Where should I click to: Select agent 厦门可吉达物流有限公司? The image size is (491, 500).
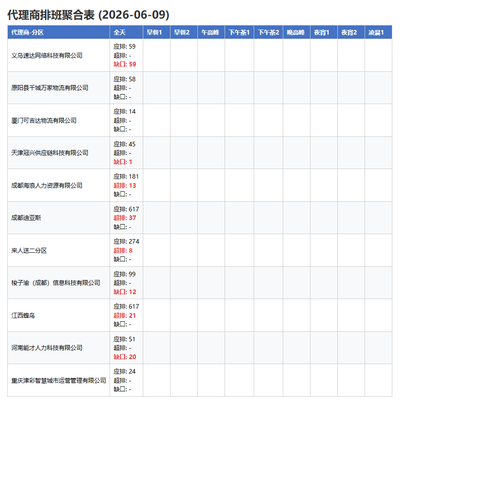[44, 120]
